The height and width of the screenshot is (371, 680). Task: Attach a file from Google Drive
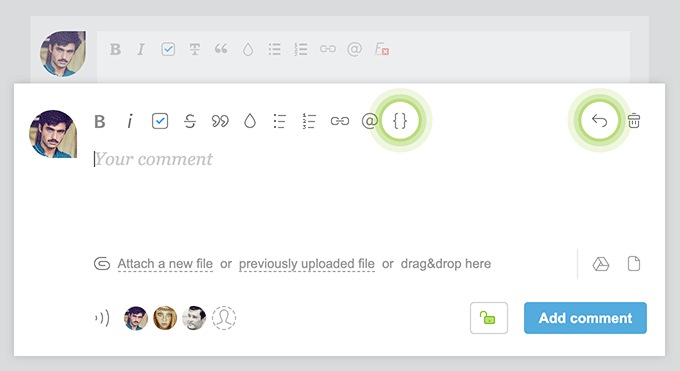[601, 264]
